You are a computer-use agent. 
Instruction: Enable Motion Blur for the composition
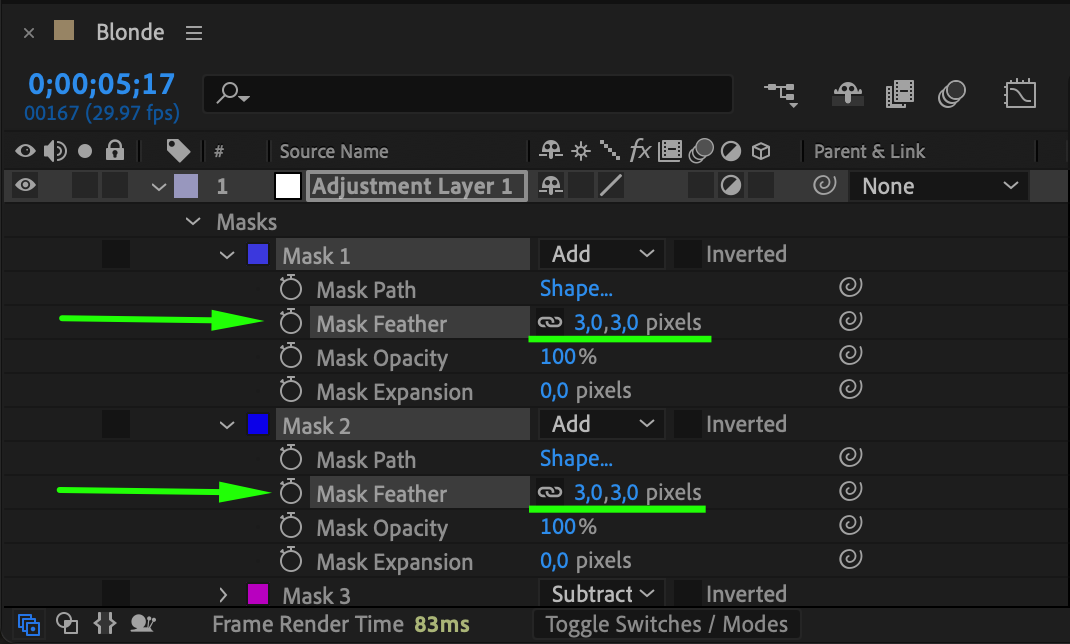point(952,95)
